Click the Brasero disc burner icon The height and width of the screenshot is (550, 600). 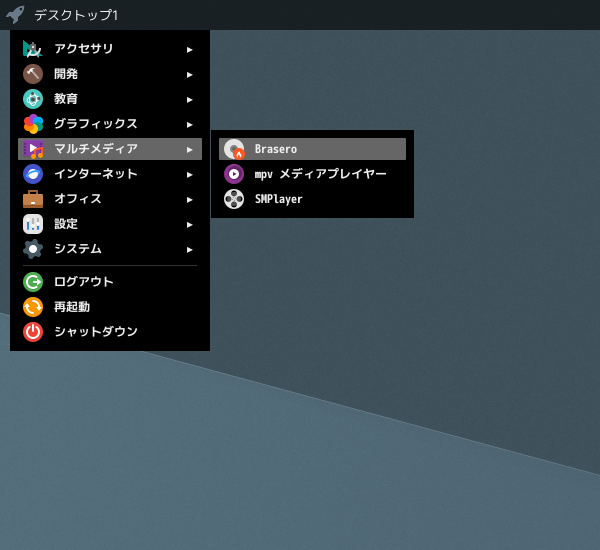click(x=234, y=149)
